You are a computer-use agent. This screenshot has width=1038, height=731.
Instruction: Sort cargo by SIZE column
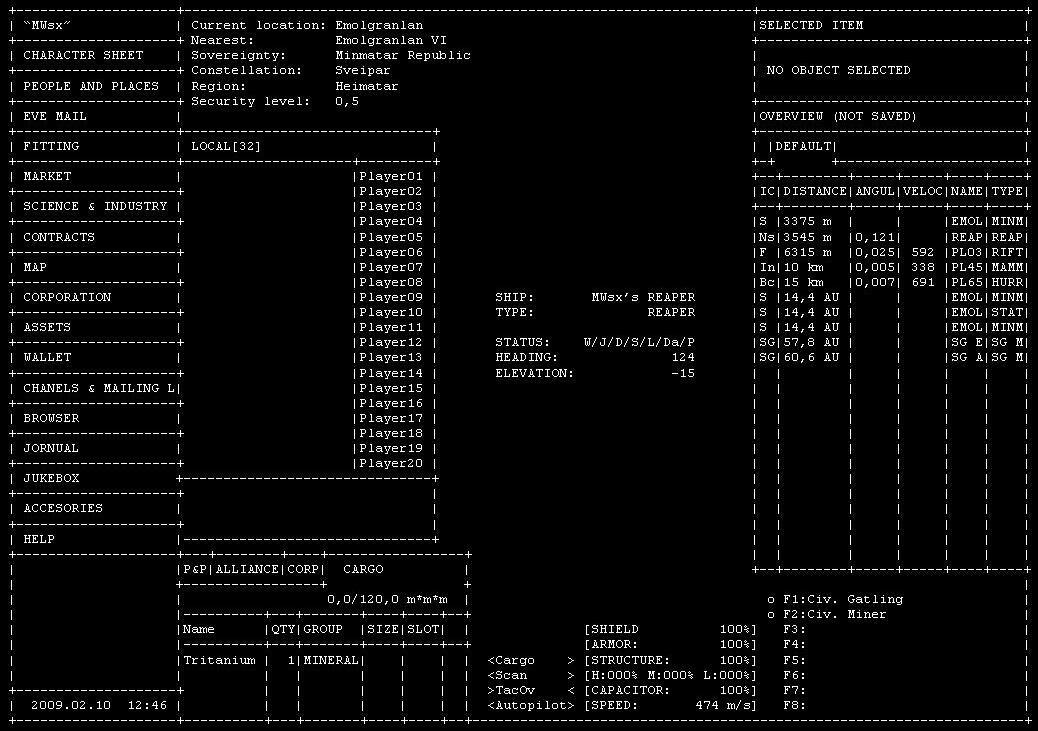click(383, 629)
